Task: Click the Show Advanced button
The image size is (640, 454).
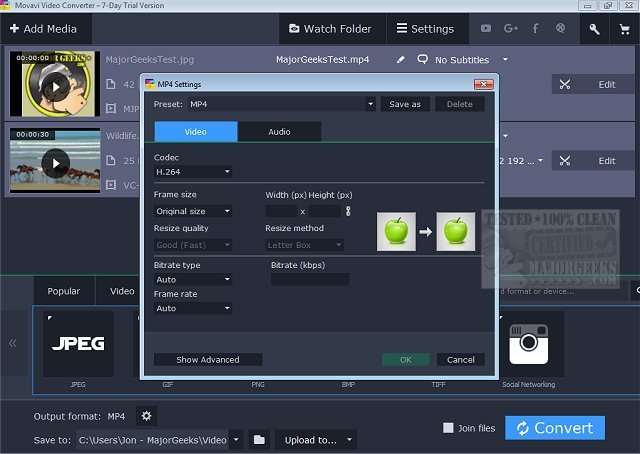Action: point(208,360)
